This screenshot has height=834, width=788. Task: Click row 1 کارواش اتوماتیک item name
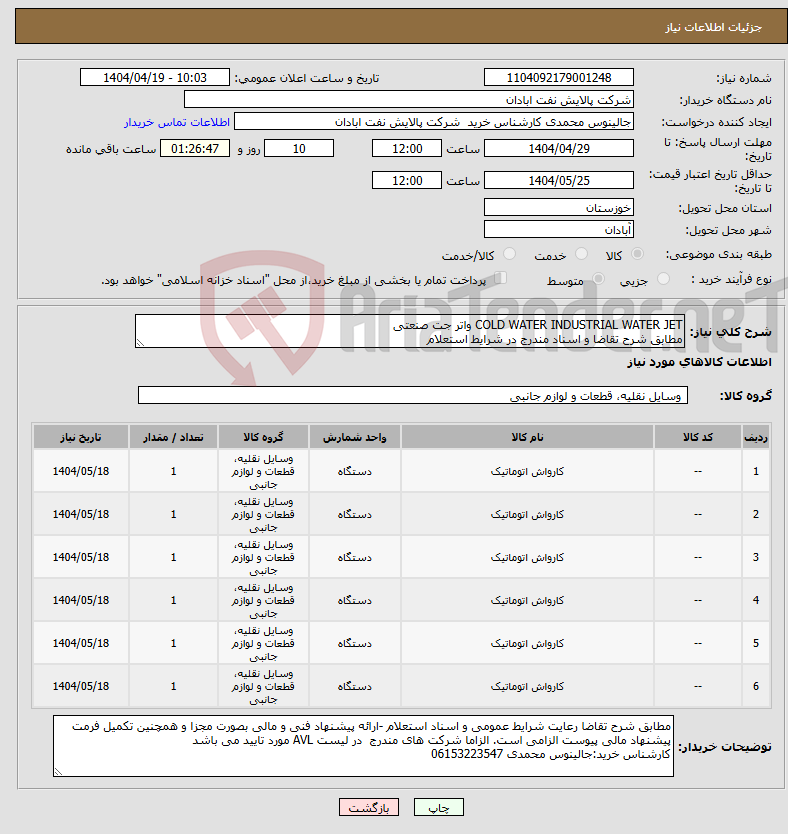point(527,472)
